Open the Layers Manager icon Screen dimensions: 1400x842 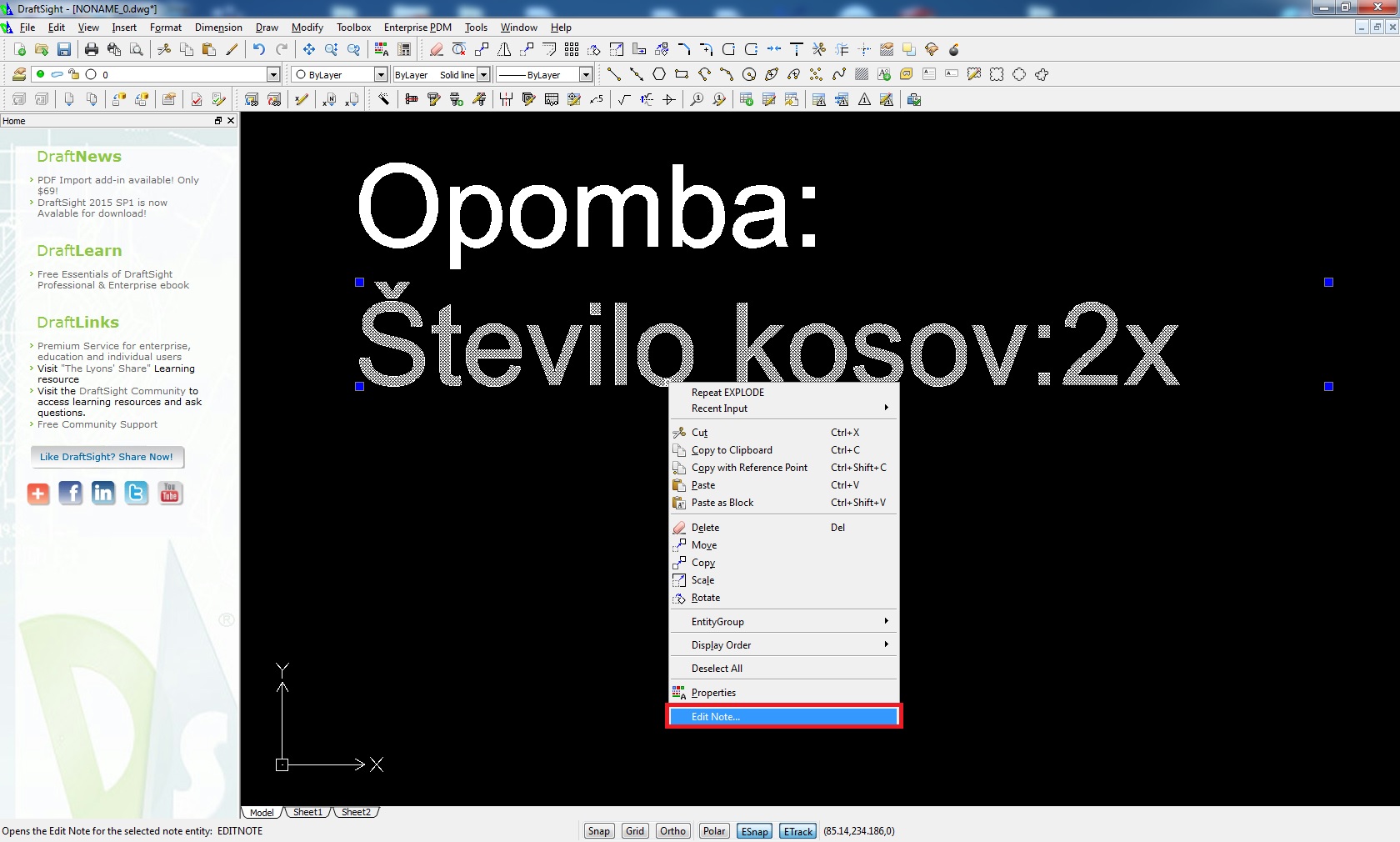point(18,75)
